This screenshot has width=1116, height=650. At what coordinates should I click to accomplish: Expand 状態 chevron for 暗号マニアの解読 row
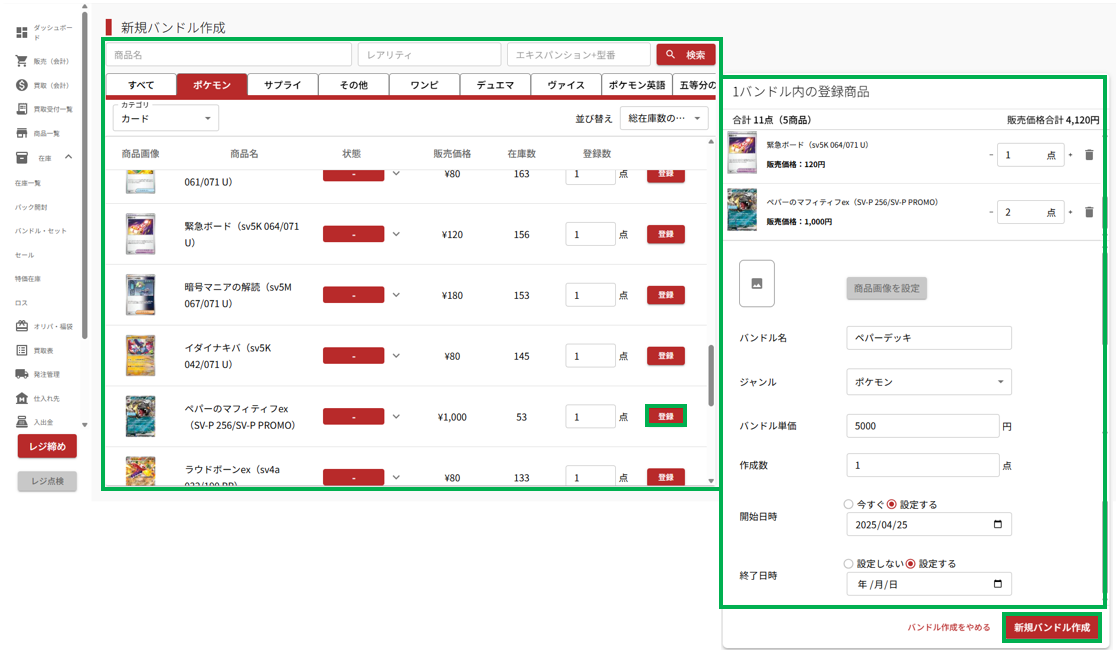pyautogui.click(x=396, y=295)
